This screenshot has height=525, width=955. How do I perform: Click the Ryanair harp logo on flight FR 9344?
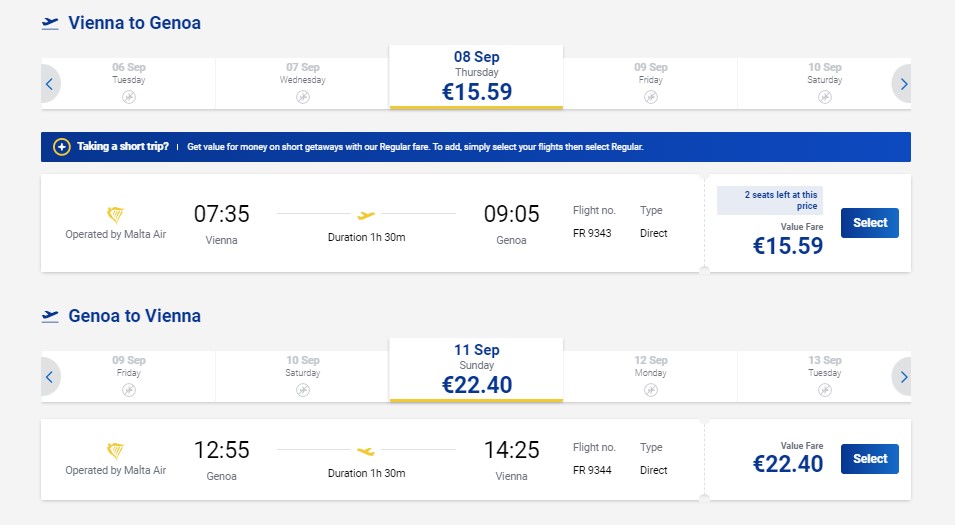pyautogui.click(x=116, y=452)
